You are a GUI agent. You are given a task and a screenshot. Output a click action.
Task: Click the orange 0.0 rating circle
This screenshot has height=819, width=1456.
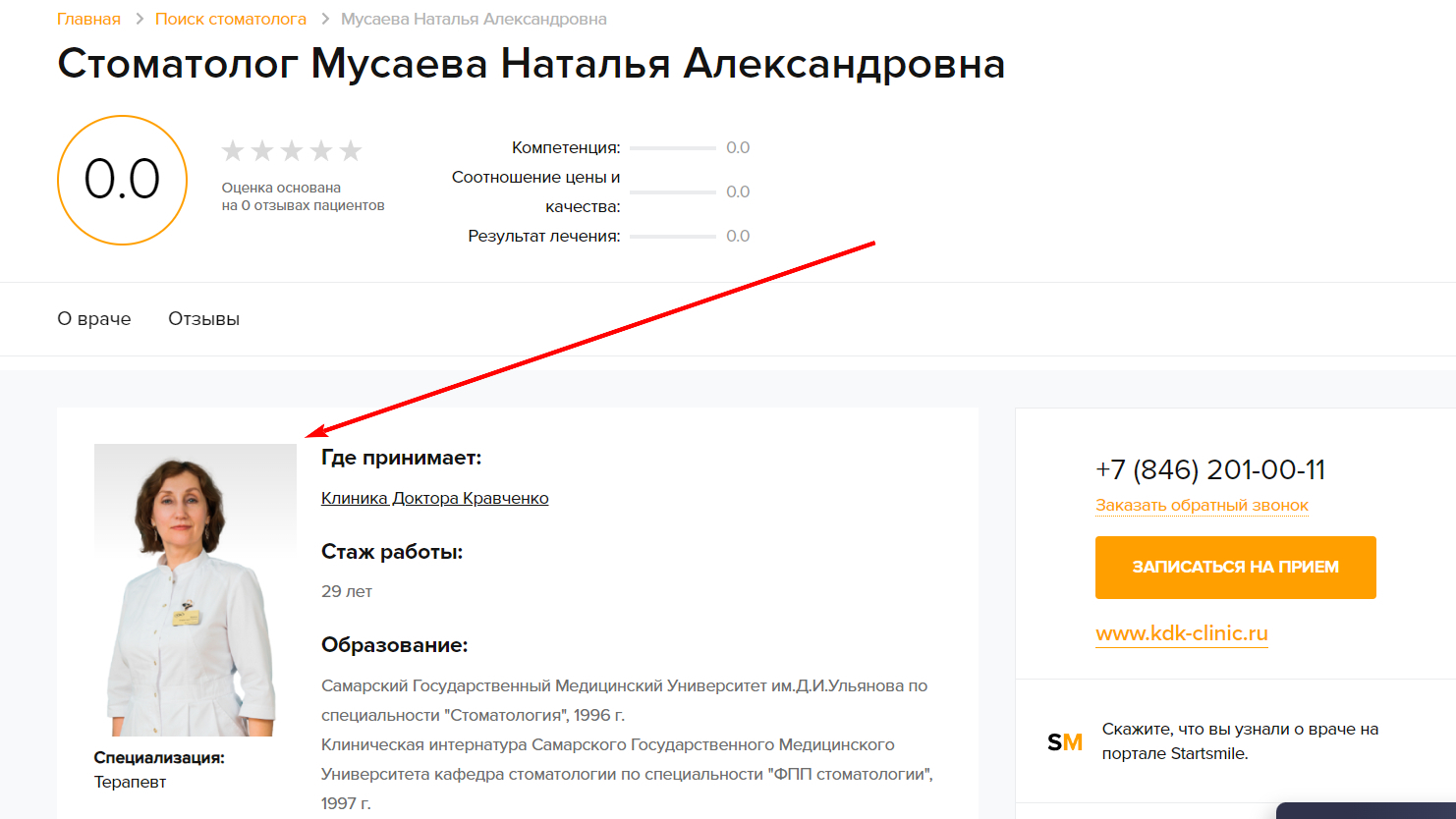122,180
